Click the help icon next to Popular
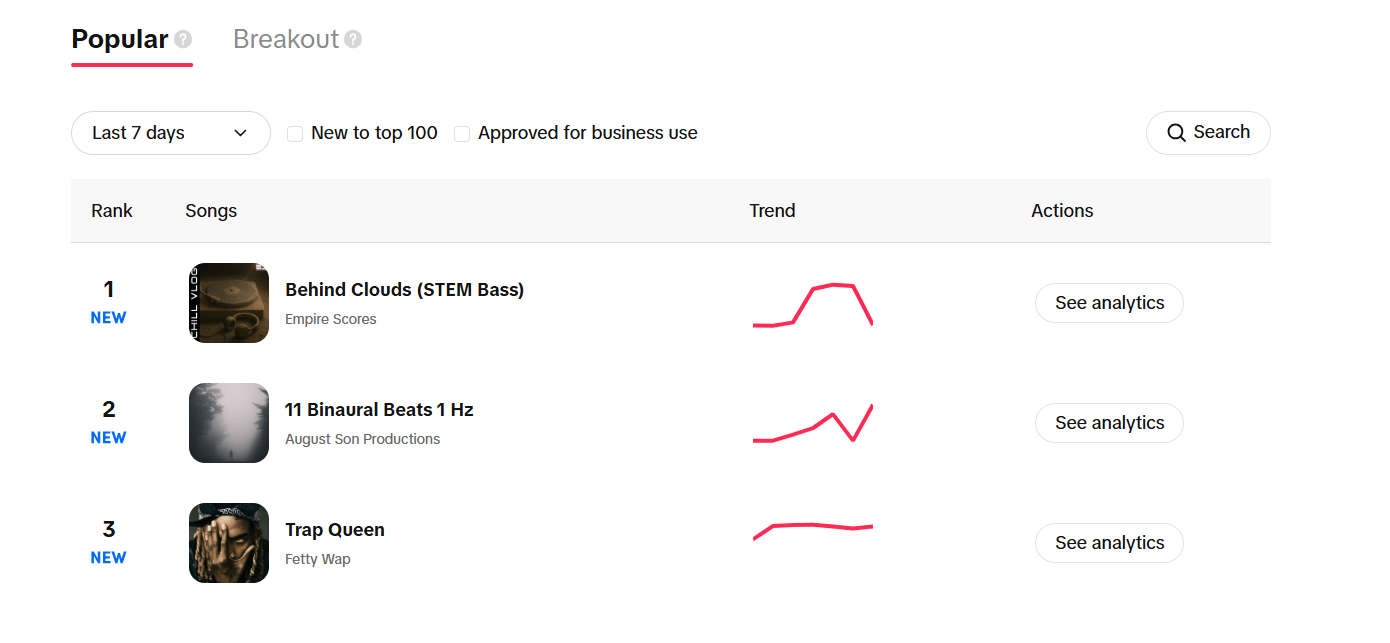The width and height of the screenshot is (1390, 643). click(183, 39)
